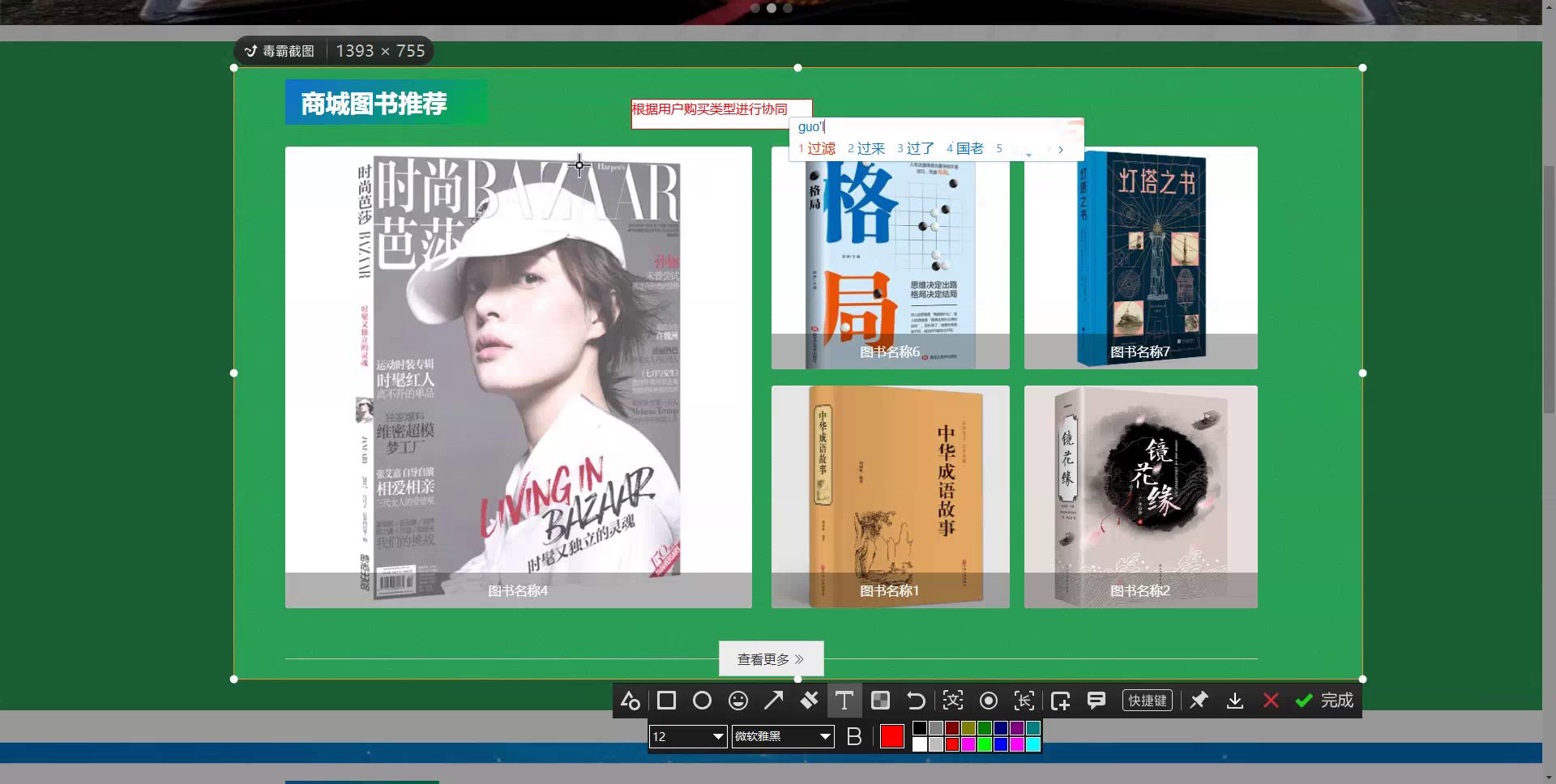Select the rectangle annotation tool
The image size is (1556, 784).
[x=666, y=701]
